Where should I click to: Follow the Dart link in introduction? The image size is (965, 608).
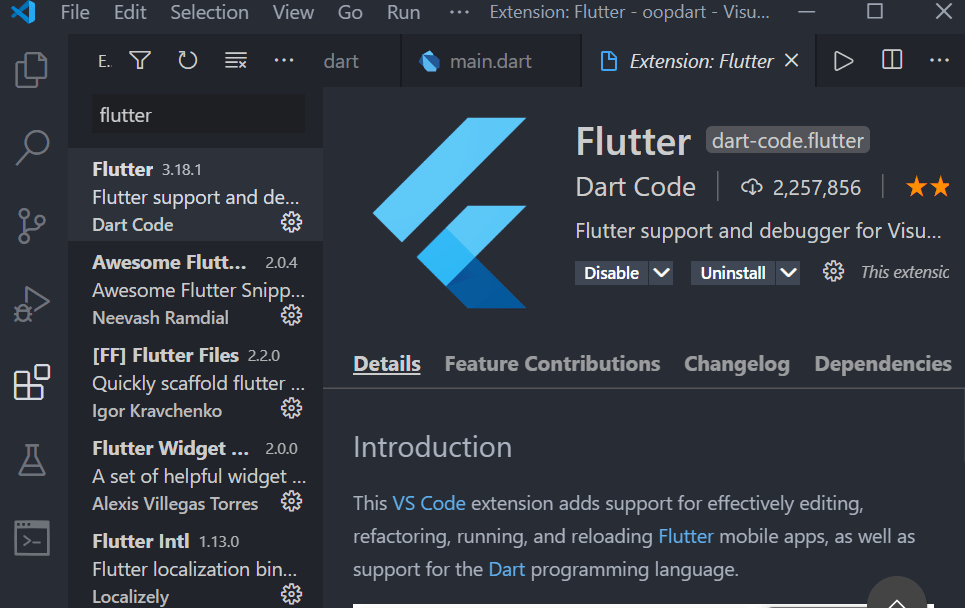pos(507,569)
